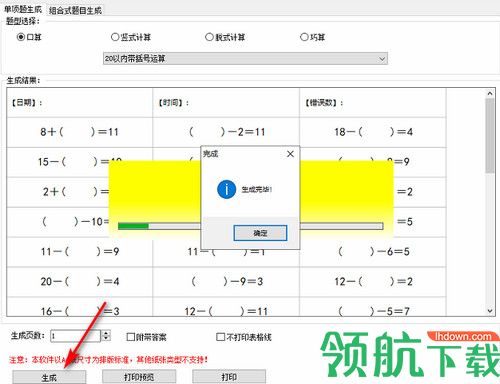Click the problem 12-( )=2

373,281
